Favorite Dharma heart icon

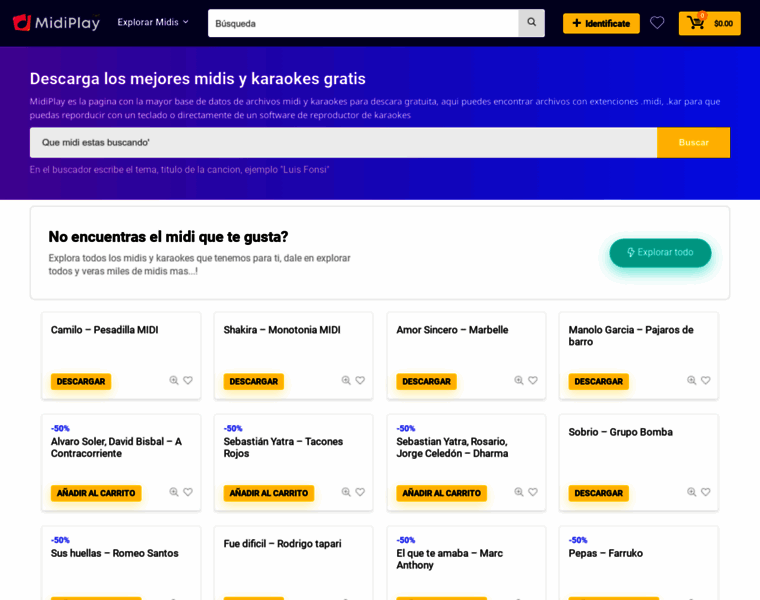point(533,492)
